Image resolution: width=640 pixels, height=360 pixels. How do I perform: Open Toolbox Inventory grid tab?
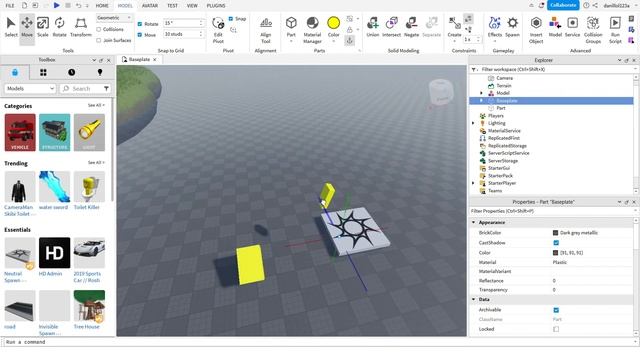coord(43,72)
